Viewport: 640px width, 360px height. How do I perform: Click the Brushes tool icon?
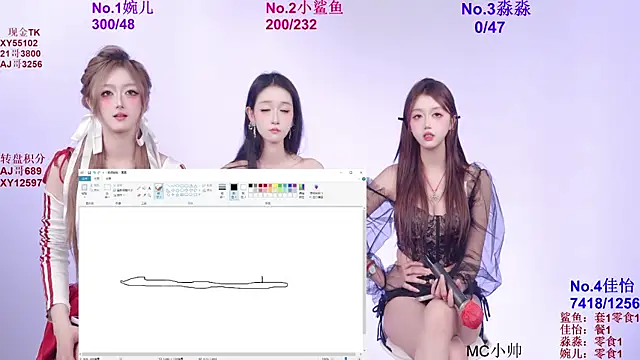pyautogui.click(x=158, y=187)
